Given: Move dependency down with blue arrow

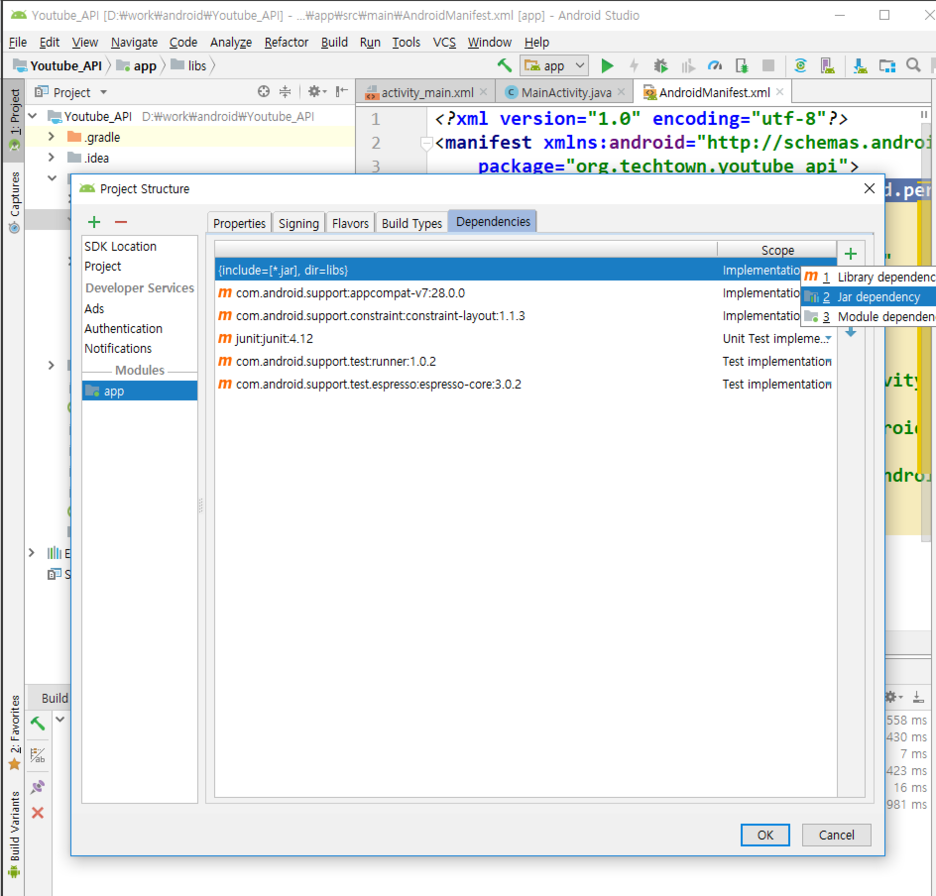Looking at the screenshot, I should 851,332.
